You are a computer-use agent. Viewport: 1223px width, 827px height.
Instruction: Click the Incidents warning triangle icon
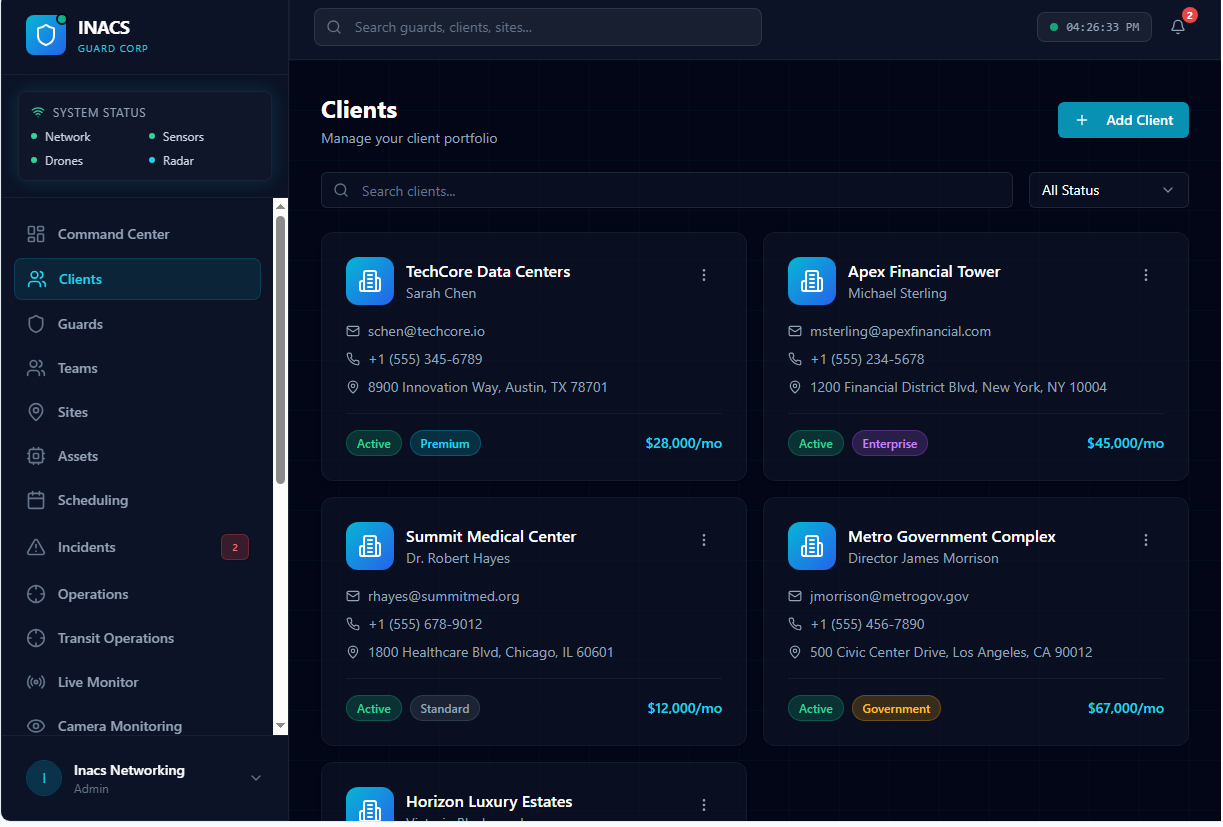[x=36, y=547]
